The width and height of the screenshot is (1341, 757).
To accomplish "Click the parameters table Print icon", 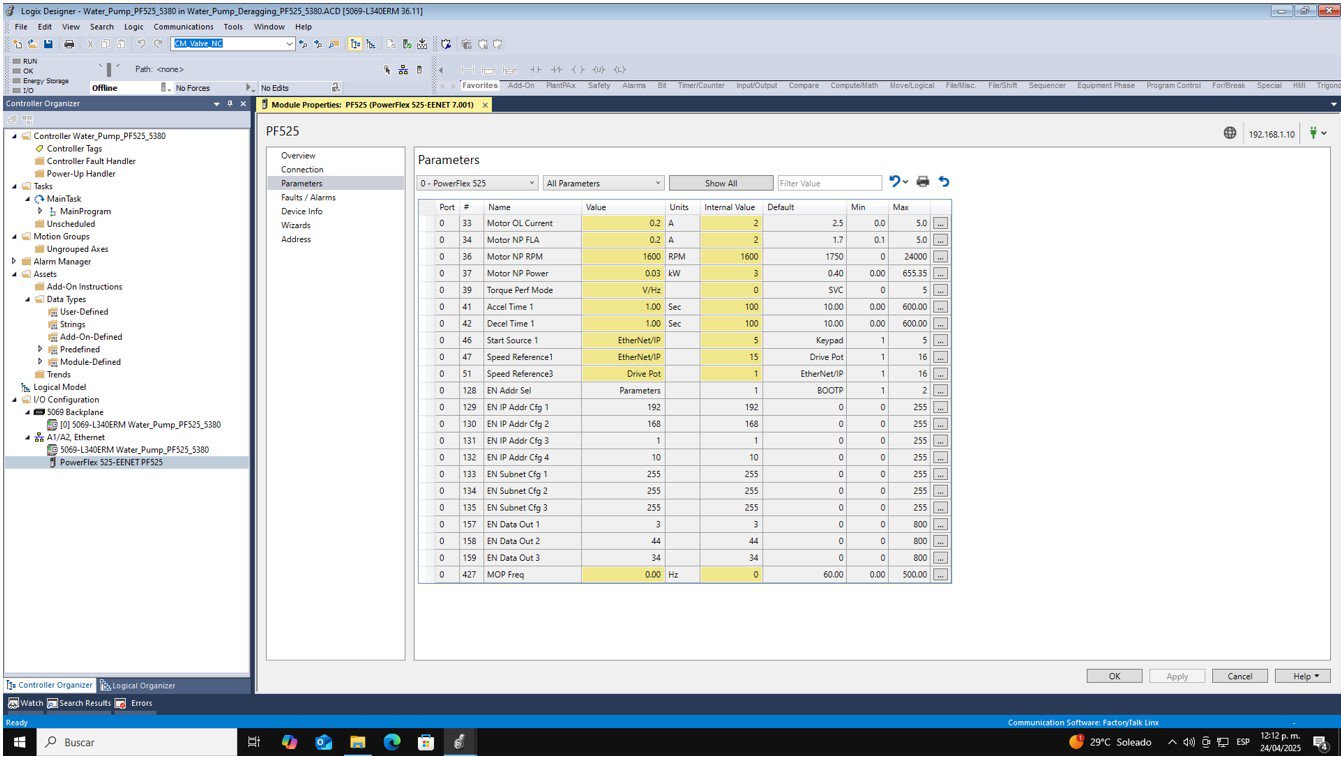I will 923,182.
